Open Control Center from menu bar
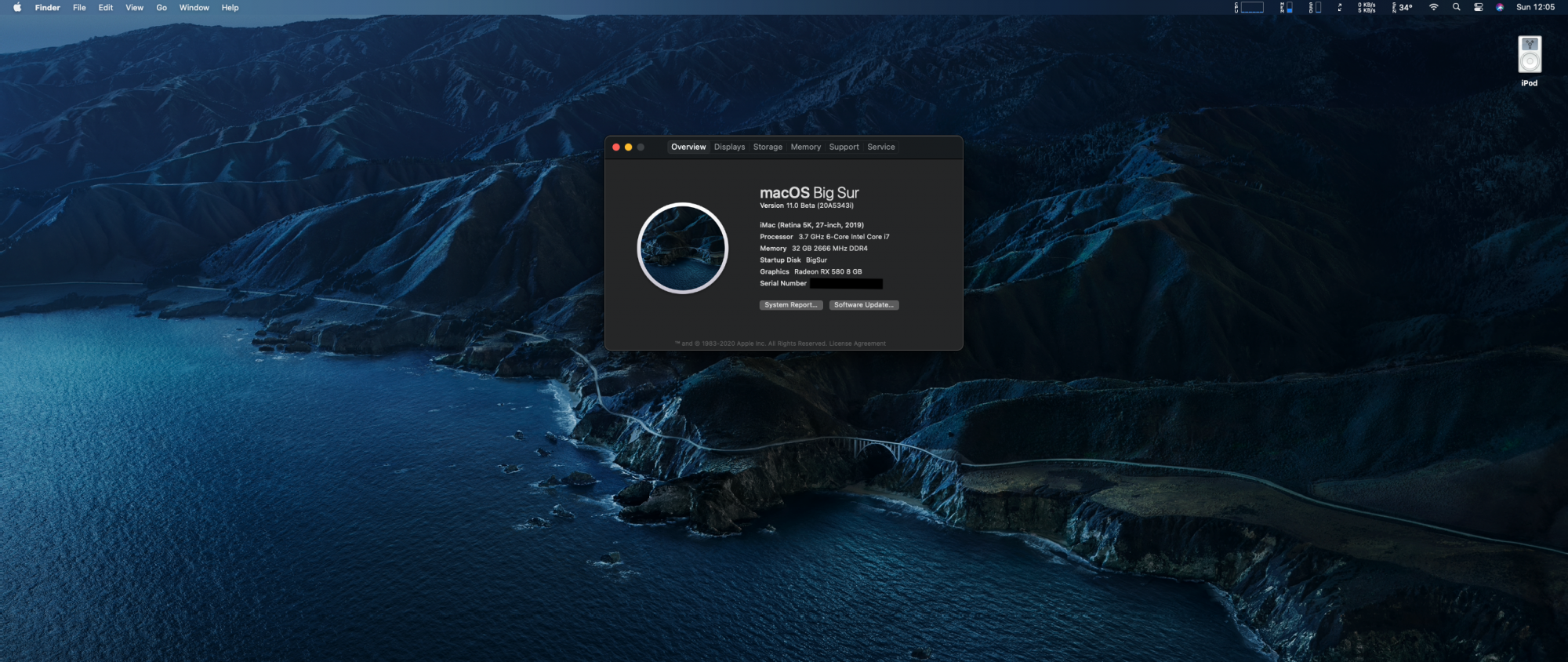 [1479, 7]
